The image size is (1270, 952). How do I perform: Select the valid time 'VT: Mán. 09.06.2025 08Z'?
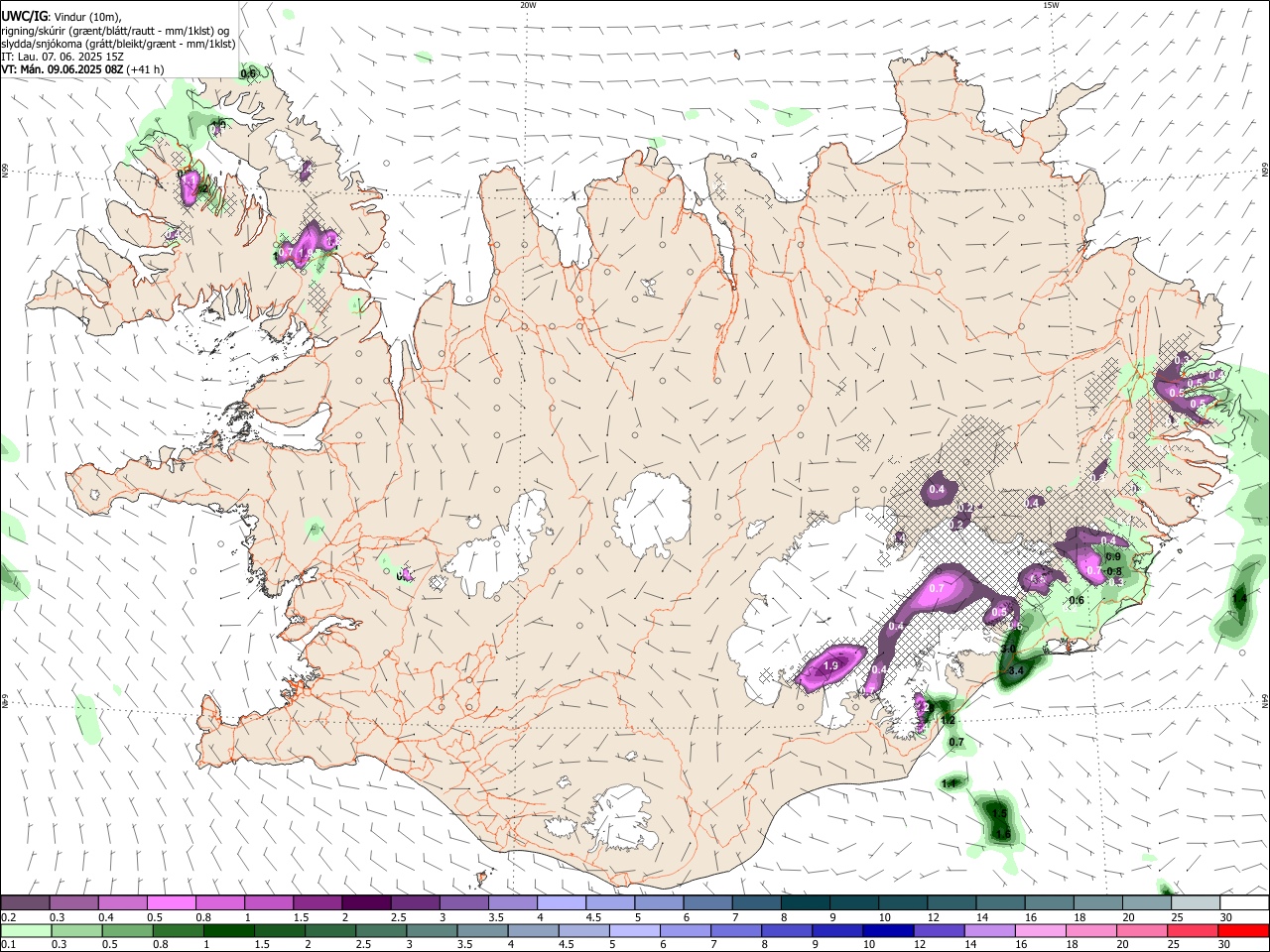pos(63,69)
